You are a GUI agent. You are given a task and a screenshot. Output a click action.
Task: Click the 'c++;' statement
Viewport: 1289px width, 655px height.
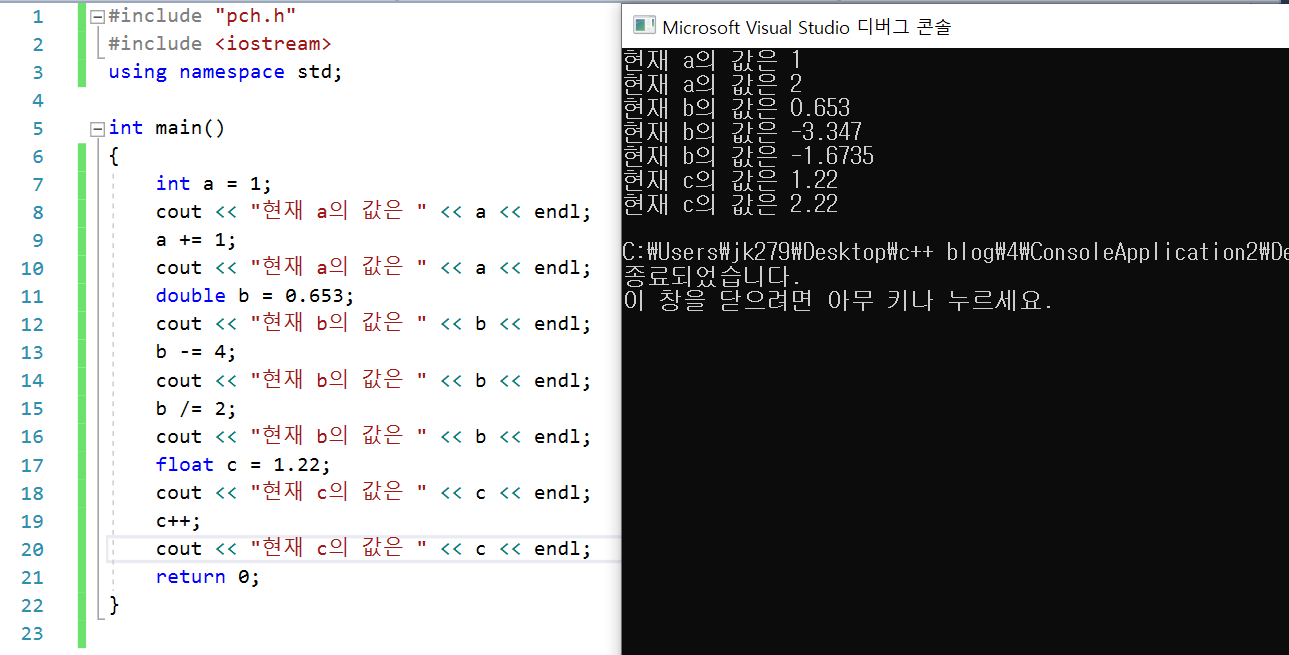pyautogui.click(x=179, y=521)
